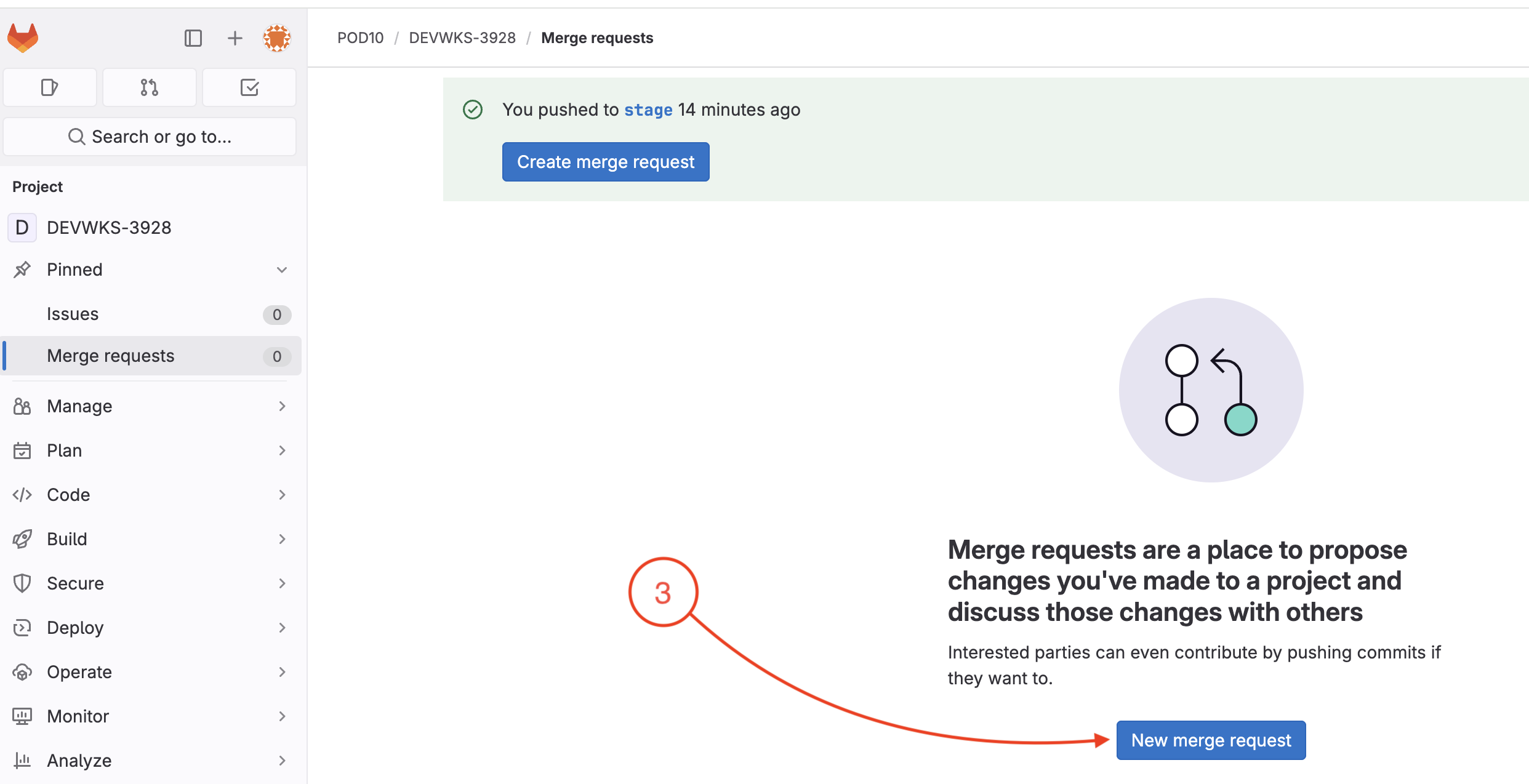
Task: Click New merge request button
Action: [x=1210, y=740]
